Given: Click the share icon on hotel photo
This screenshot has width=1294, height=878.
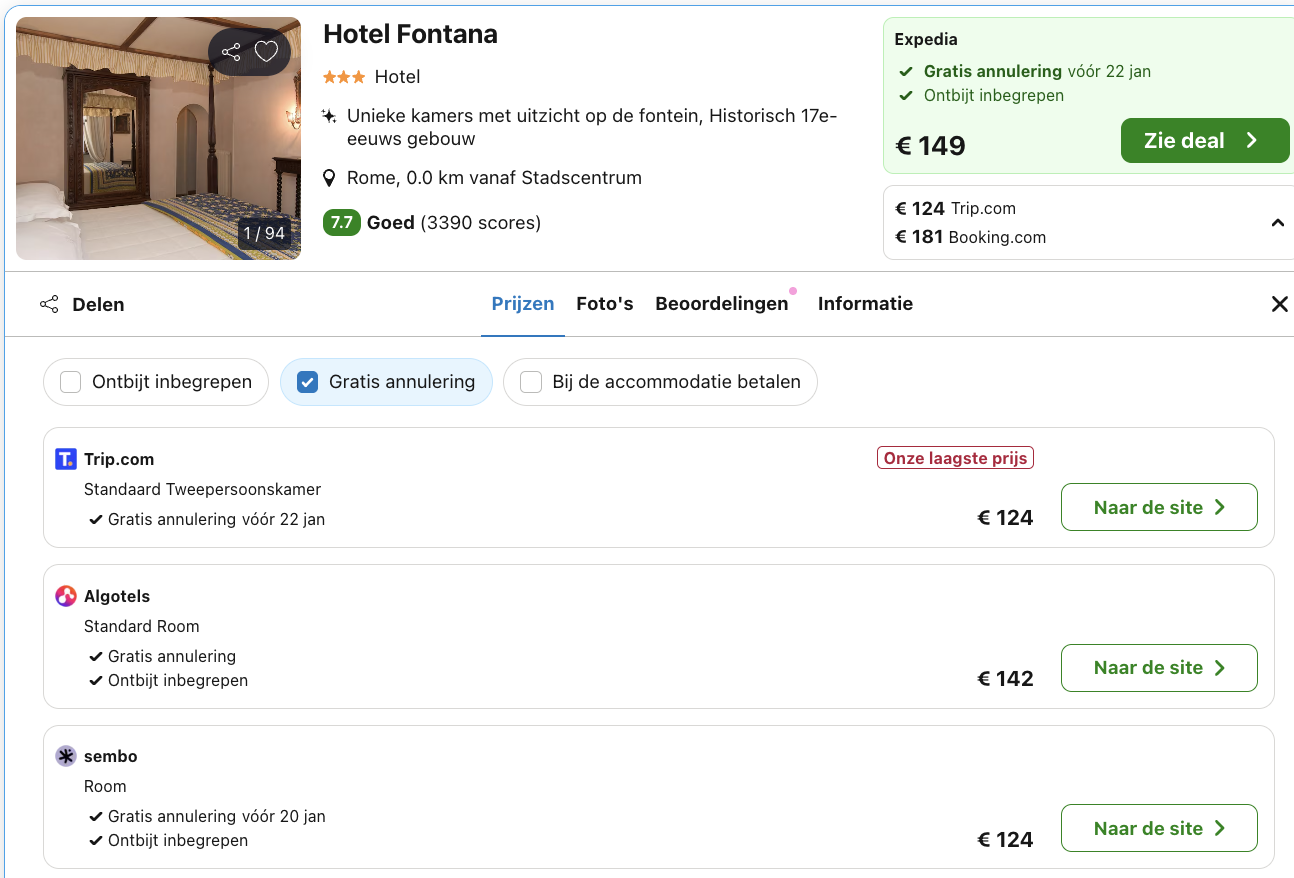Looking at the screenshot, I should point(231,52).
